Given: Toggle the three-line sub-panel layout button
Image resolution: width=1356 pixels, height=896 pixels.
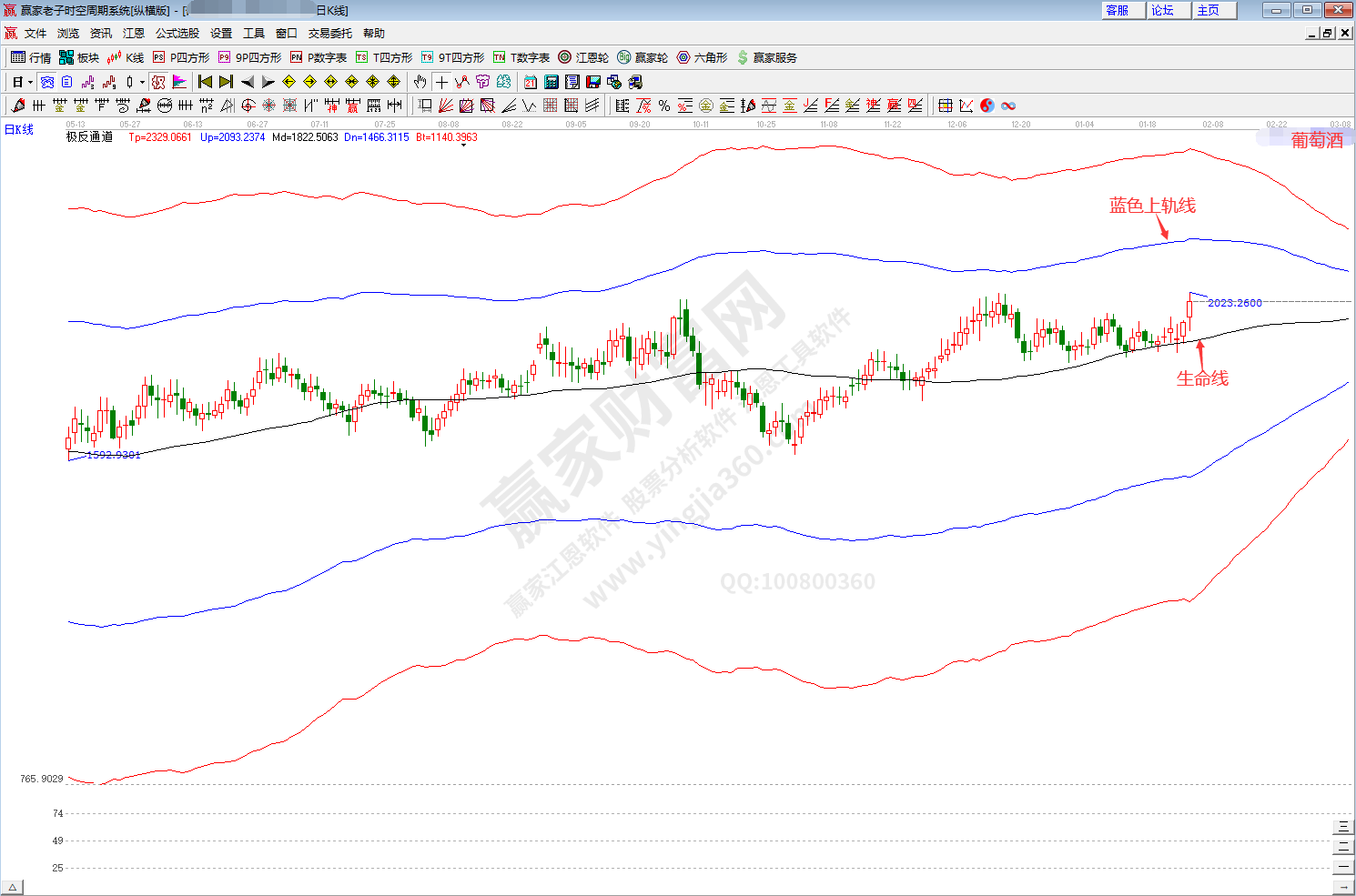Looking at the screenshot, I should pyautogui.click(x=1343, y=827).
